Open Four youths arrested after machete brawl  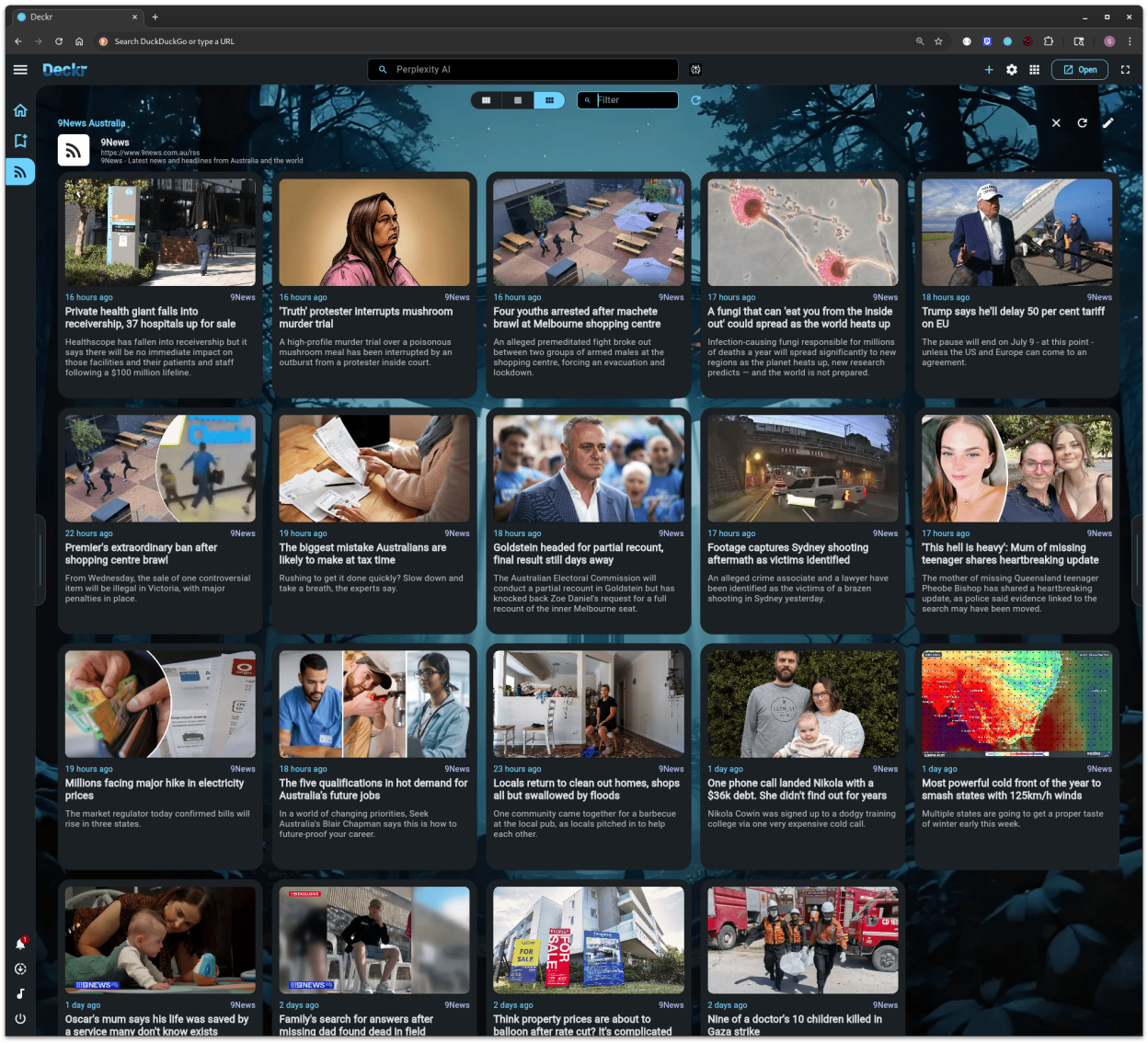[577, 317]
